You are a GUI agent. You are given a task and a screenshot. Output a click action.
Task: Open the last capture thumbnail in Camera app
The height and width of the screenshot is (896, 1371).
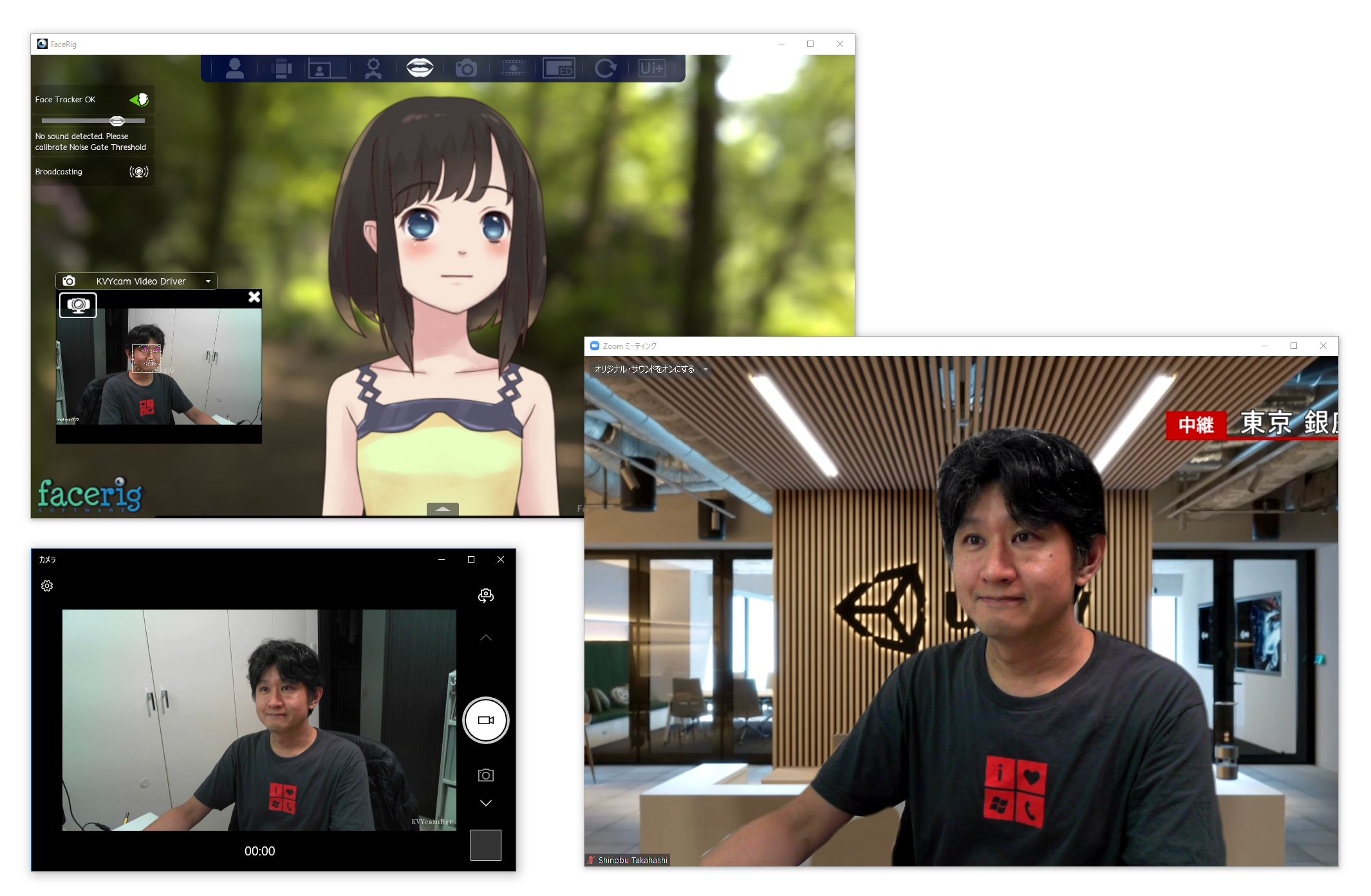pyautogui.click(x=486, y=845)
